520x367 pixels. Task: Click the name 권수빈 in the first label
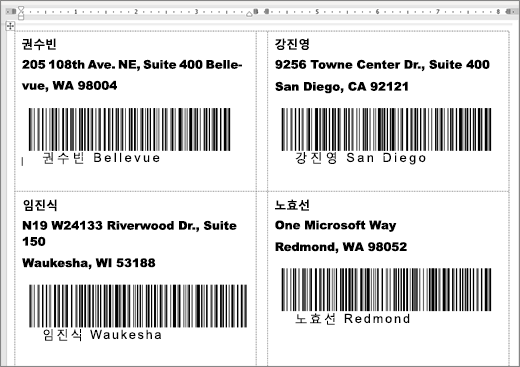point(39,44)
